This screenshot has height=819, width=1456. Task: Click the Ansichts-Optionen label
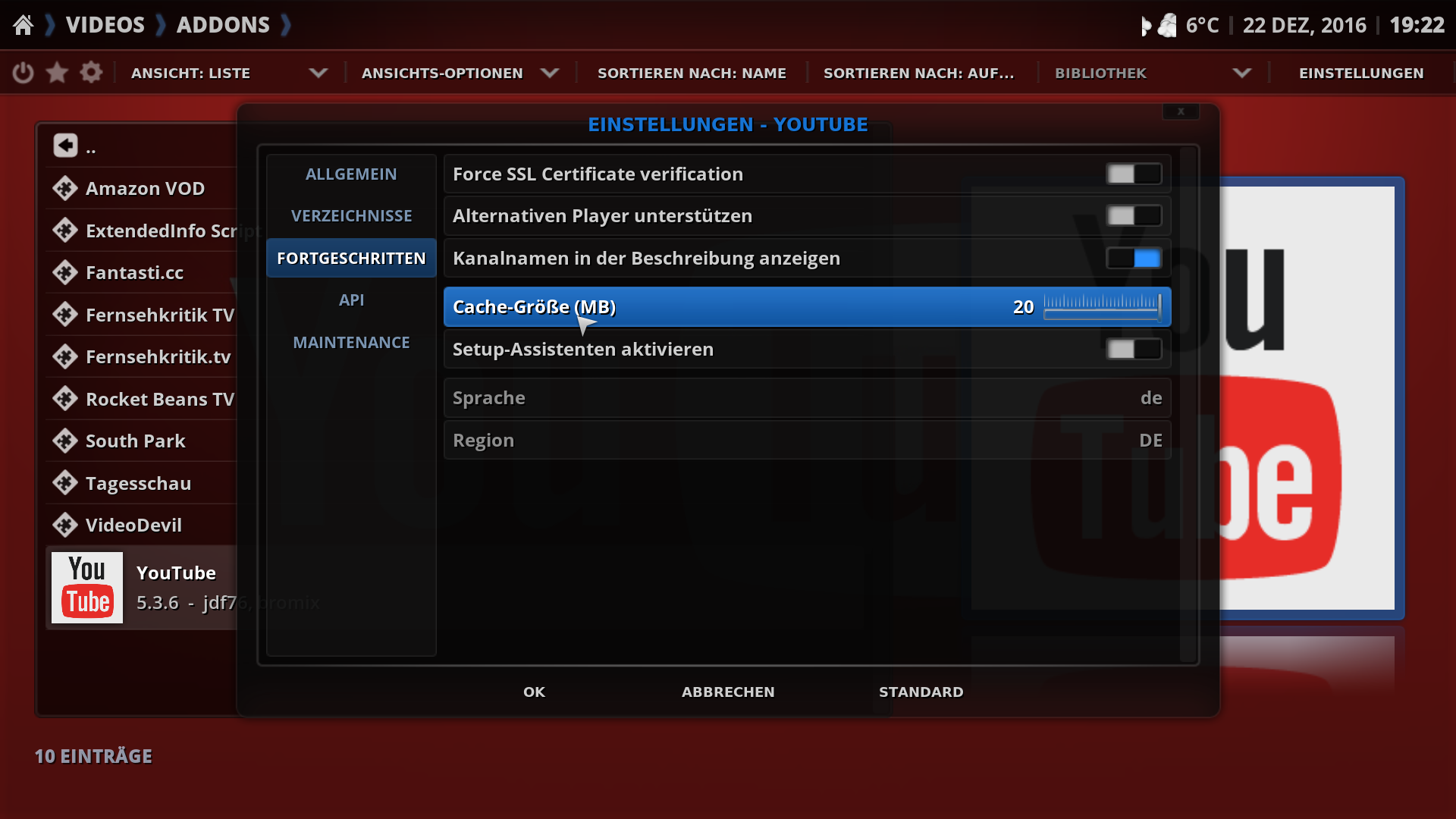coord(442,74)
